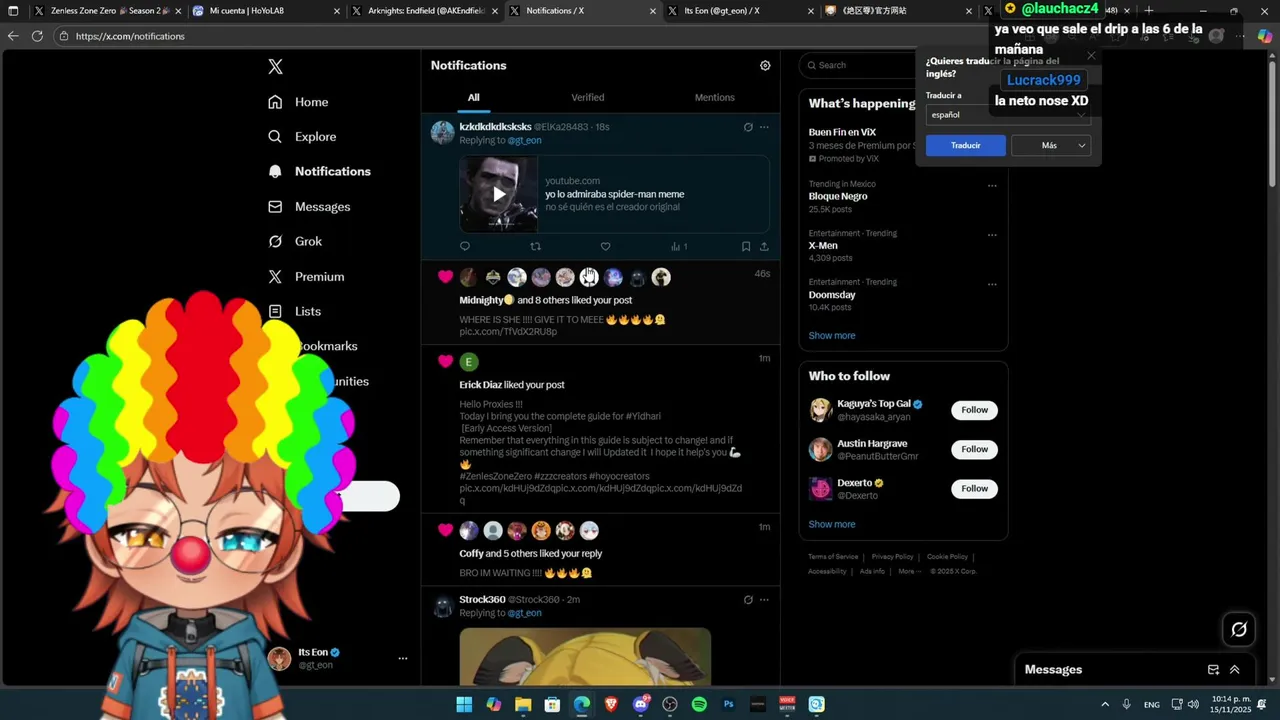Open Terms of Service link

tap(833, 557)
